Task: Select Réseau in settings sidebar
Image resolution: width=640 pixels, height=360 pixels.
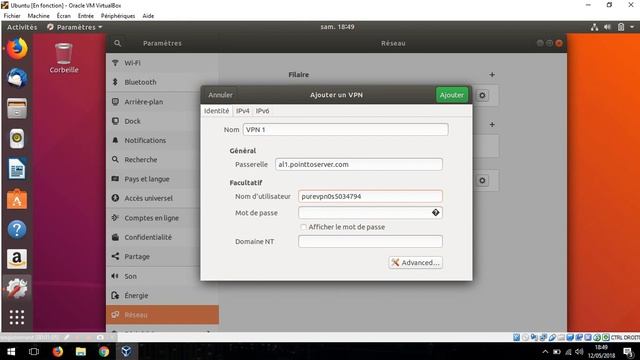Action: click(x=162, y=315)
